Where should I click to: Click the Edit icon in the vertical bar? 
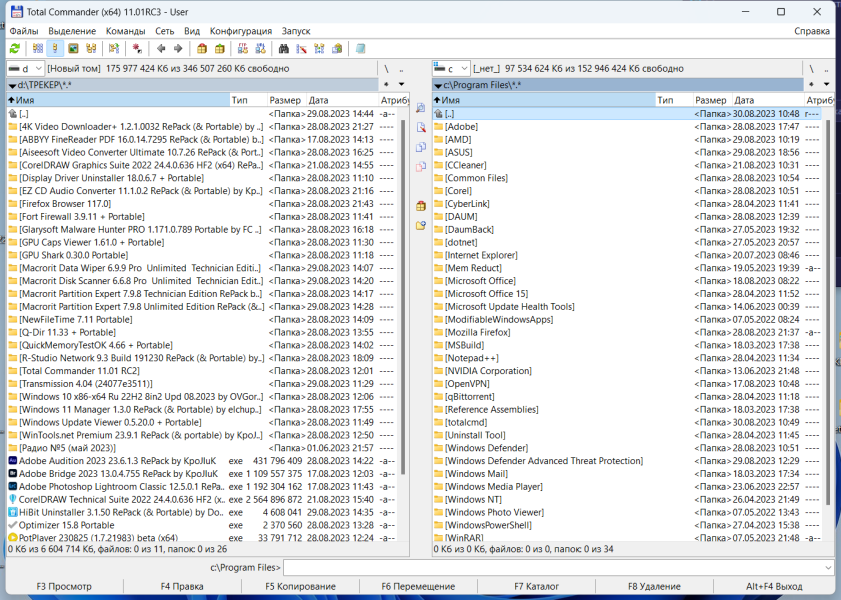click(x=420, y=127)
